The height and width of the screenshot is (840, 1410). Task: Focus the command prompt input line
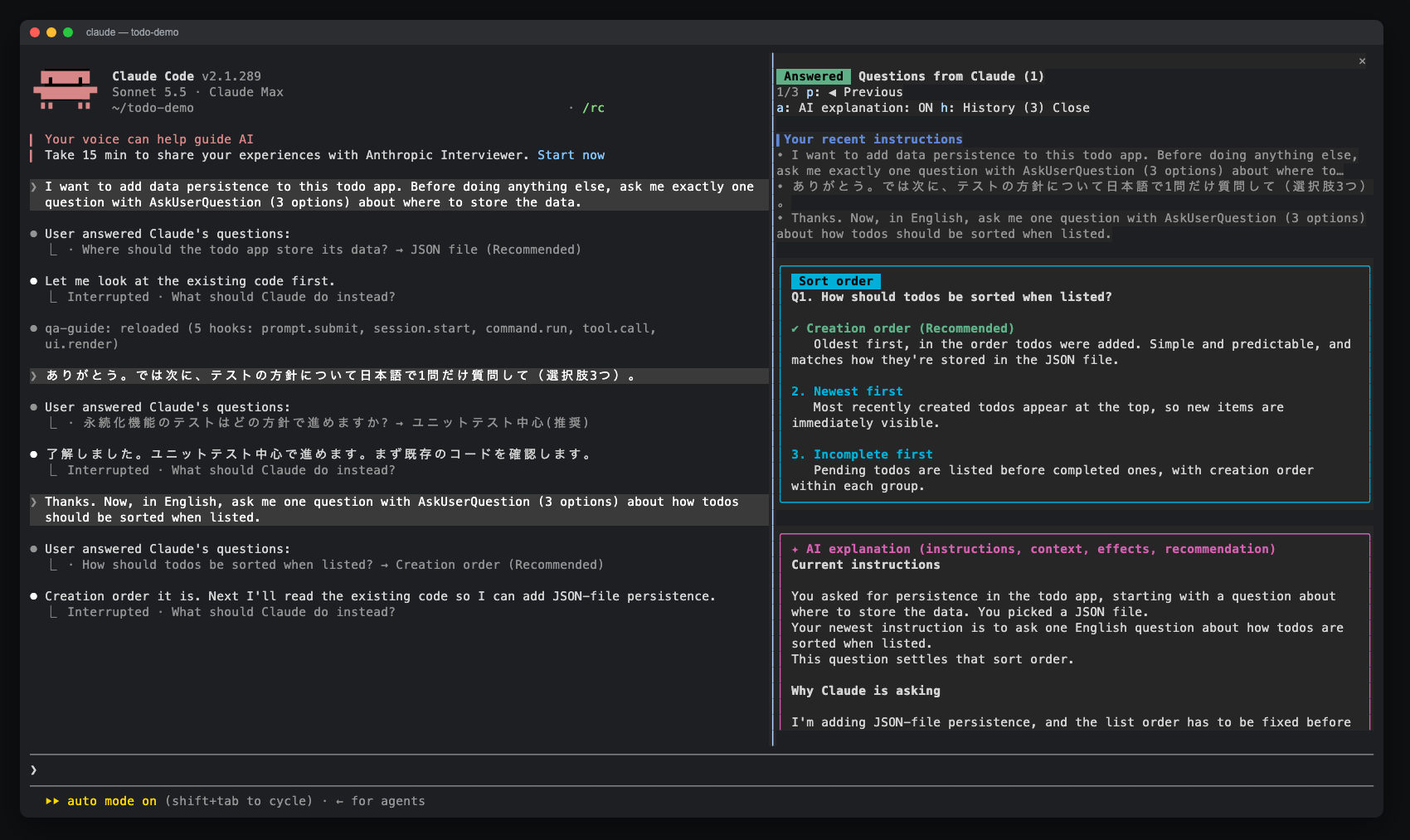702,770
